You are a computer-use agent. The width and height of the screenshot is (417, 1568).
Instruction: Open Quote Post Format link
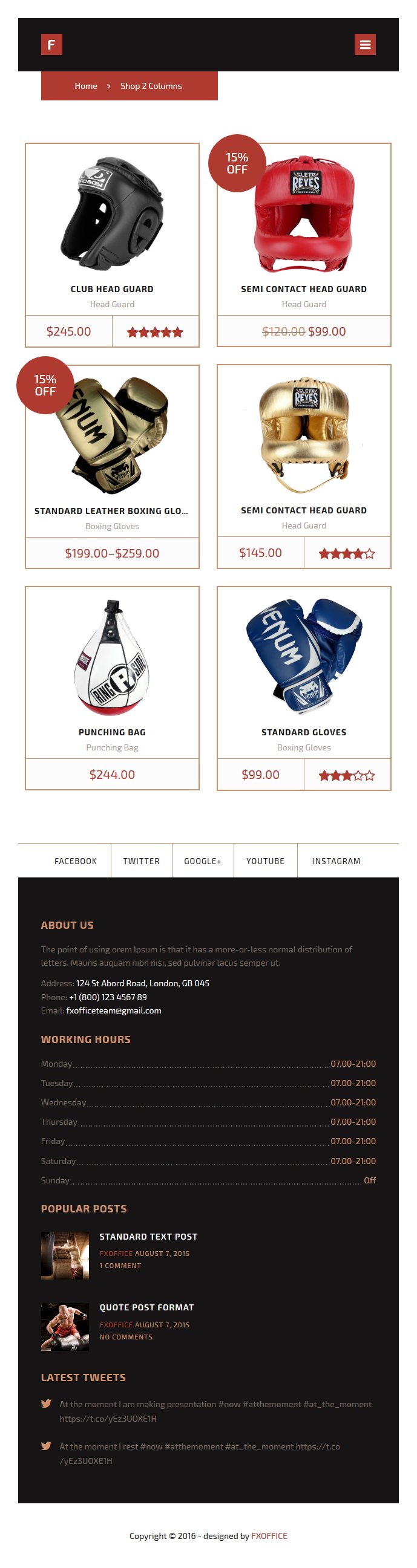[147, 1307]
